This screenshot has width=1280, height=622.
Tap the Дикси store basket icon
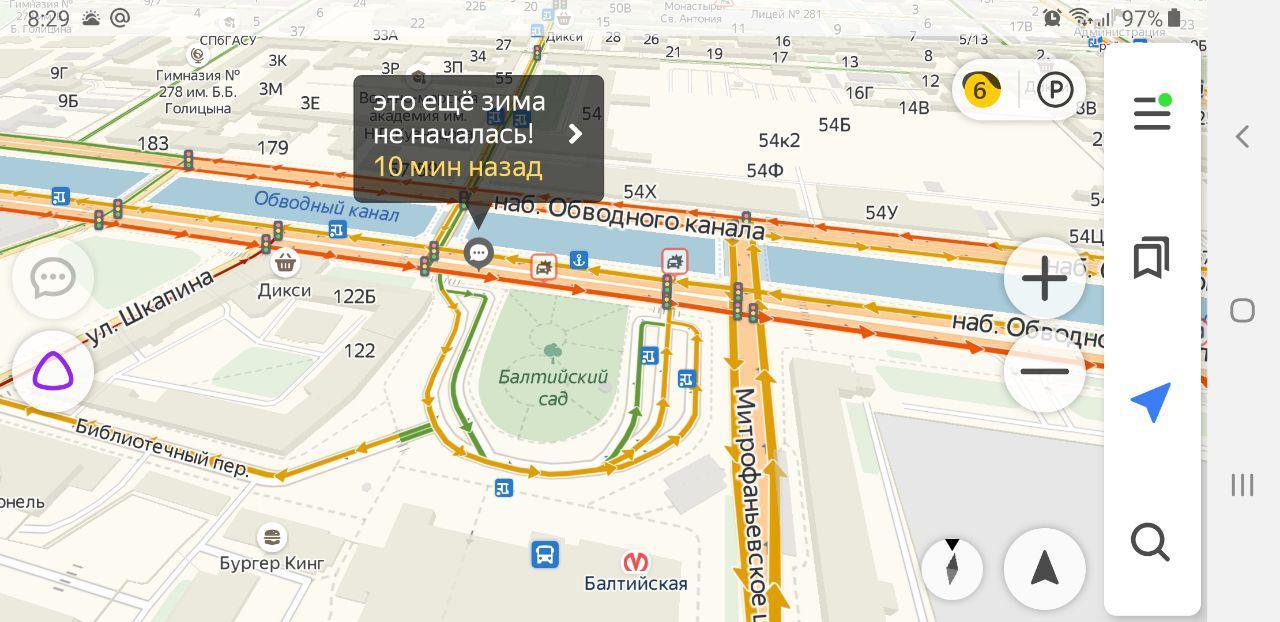click(285, 263)
